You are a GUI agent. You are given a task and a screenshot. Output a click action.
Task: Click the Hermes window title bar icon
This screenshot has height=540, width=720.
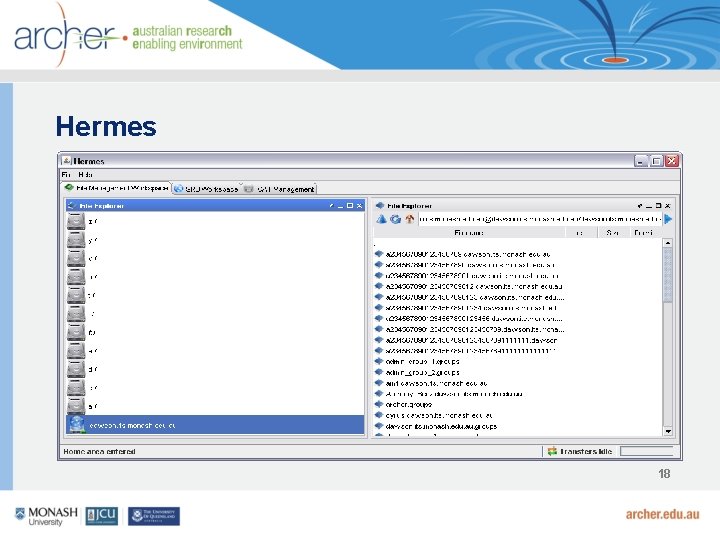click(x=67, y=161)
